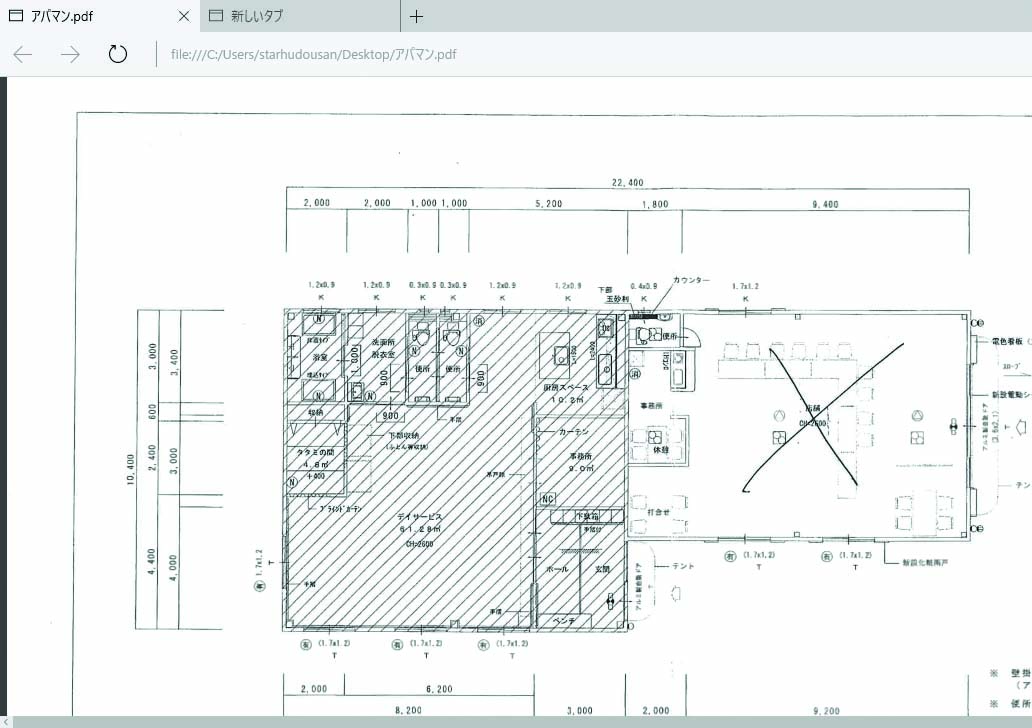This screenshot has height=728, width=1032.
Task: Click the カウンター label
Action: click(x=691, y=280)
